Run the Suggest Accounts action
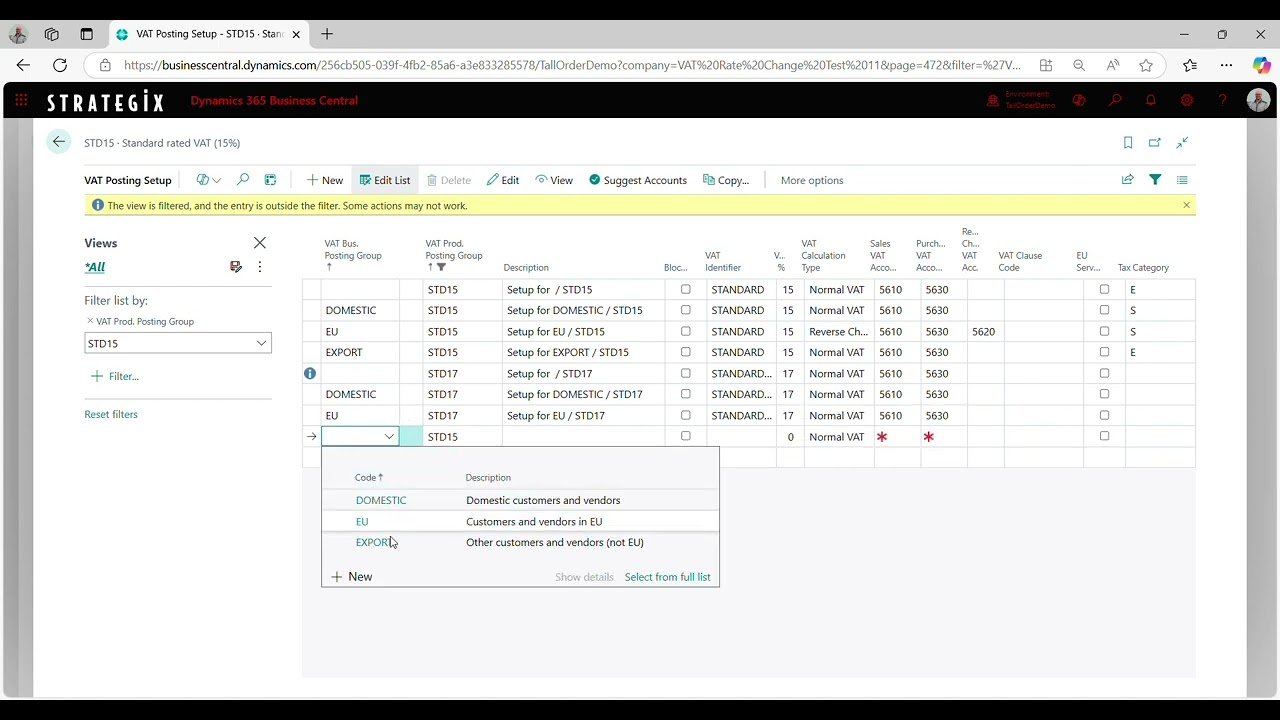 point(638,180)
